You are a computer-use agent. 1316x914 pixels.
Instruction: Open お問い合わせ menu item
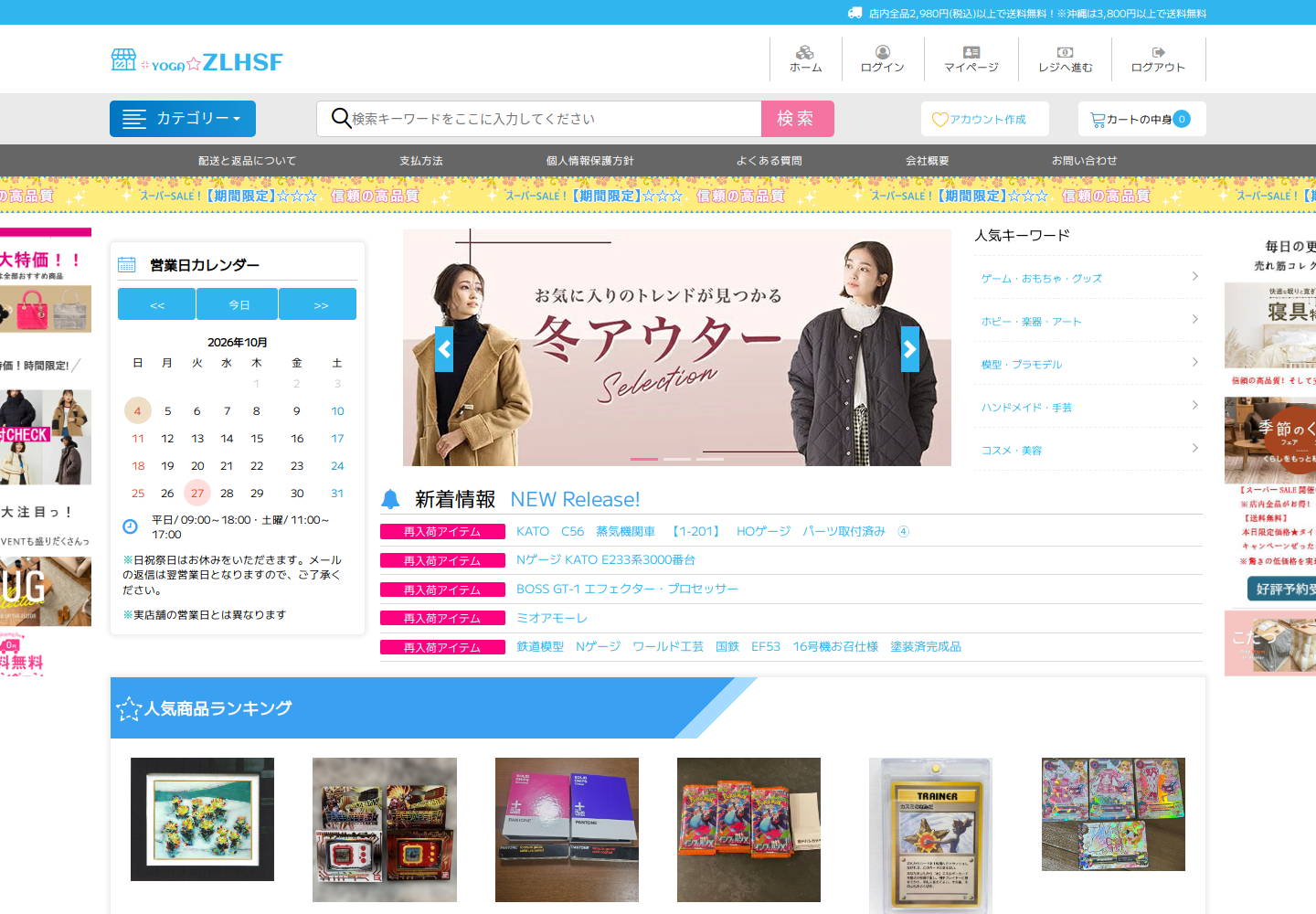pos(1085,161)
